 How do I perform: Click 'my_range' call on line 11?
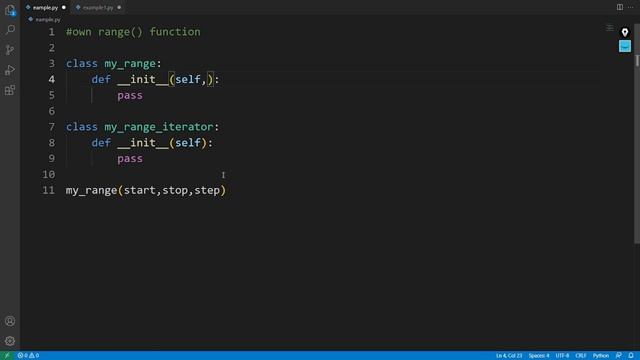click(91, 190)
